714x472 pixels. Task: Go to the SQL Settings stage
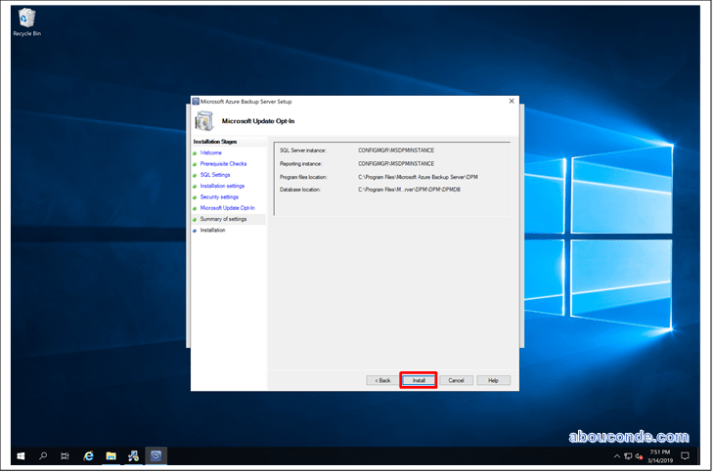[x=215, y=174]
